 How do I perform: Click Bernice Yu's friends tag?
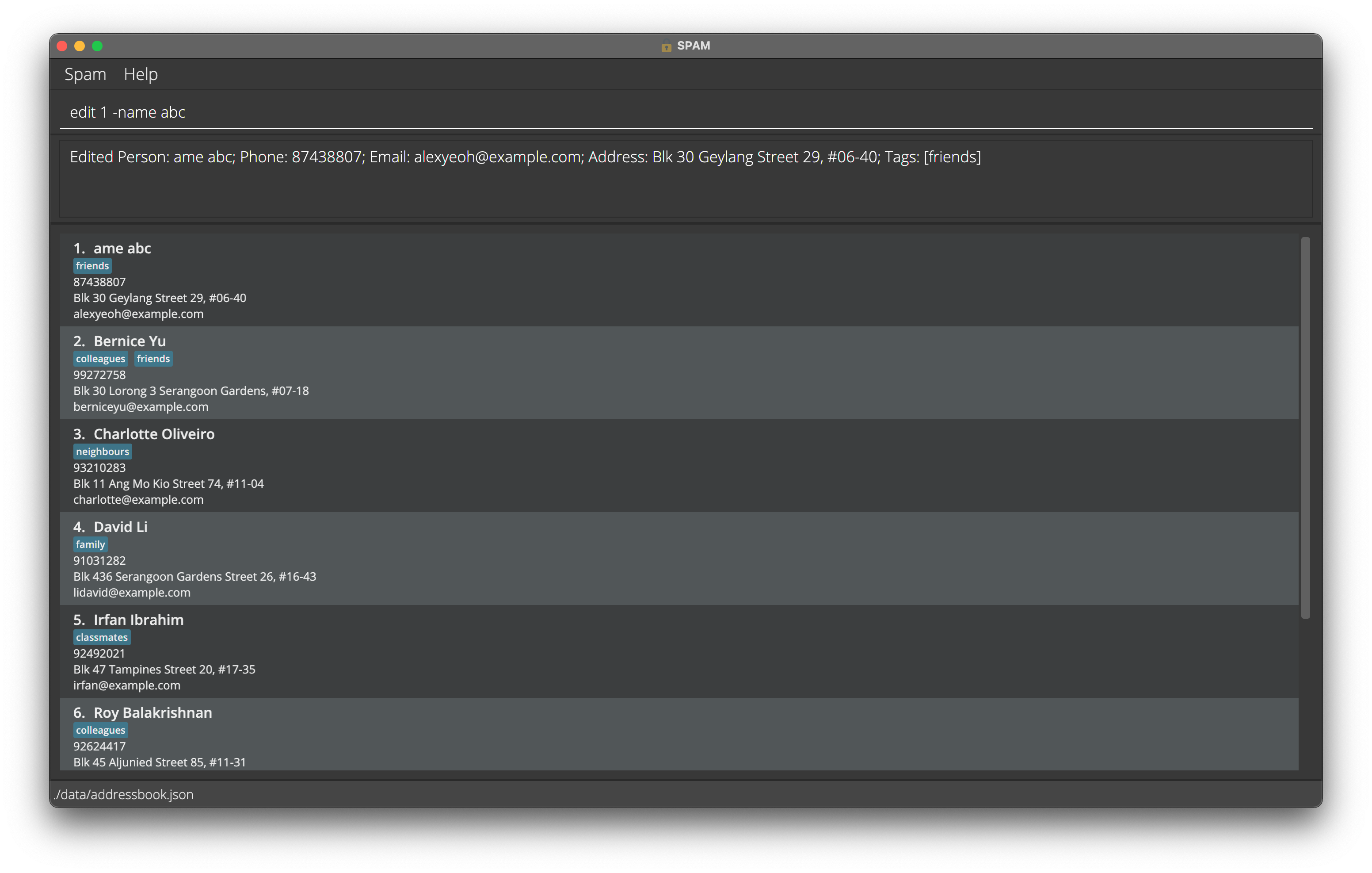[x=153, y=359]
